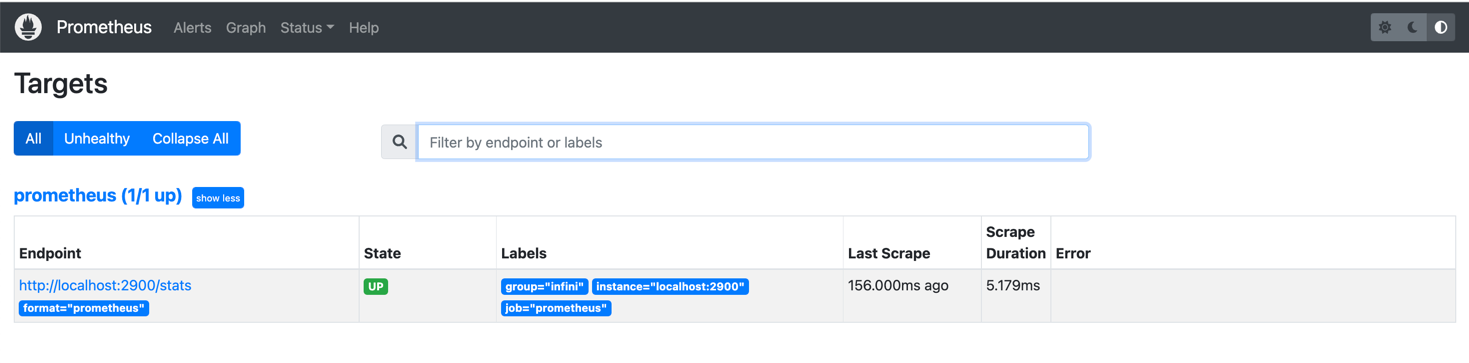Click the Last Scrape column header
This screenshot has height=363, width=1469.
pos(889,253)
